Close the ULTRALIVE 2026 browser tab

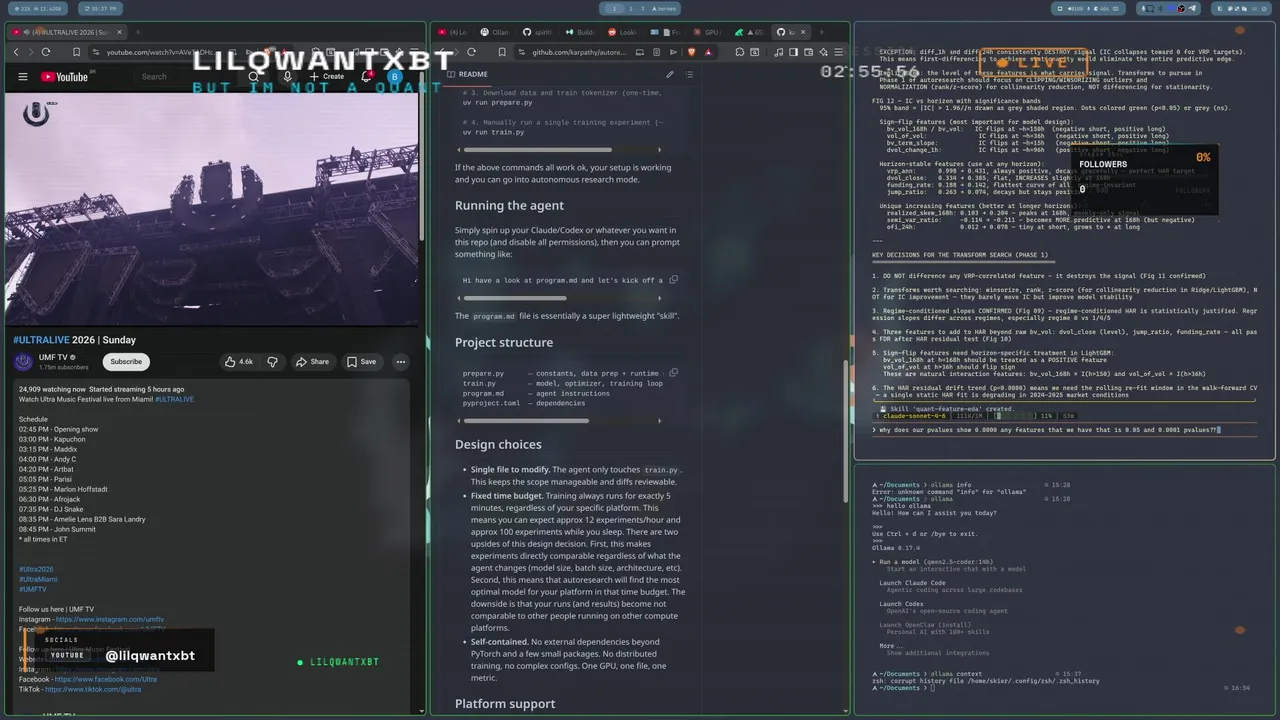tap(121, 32)
